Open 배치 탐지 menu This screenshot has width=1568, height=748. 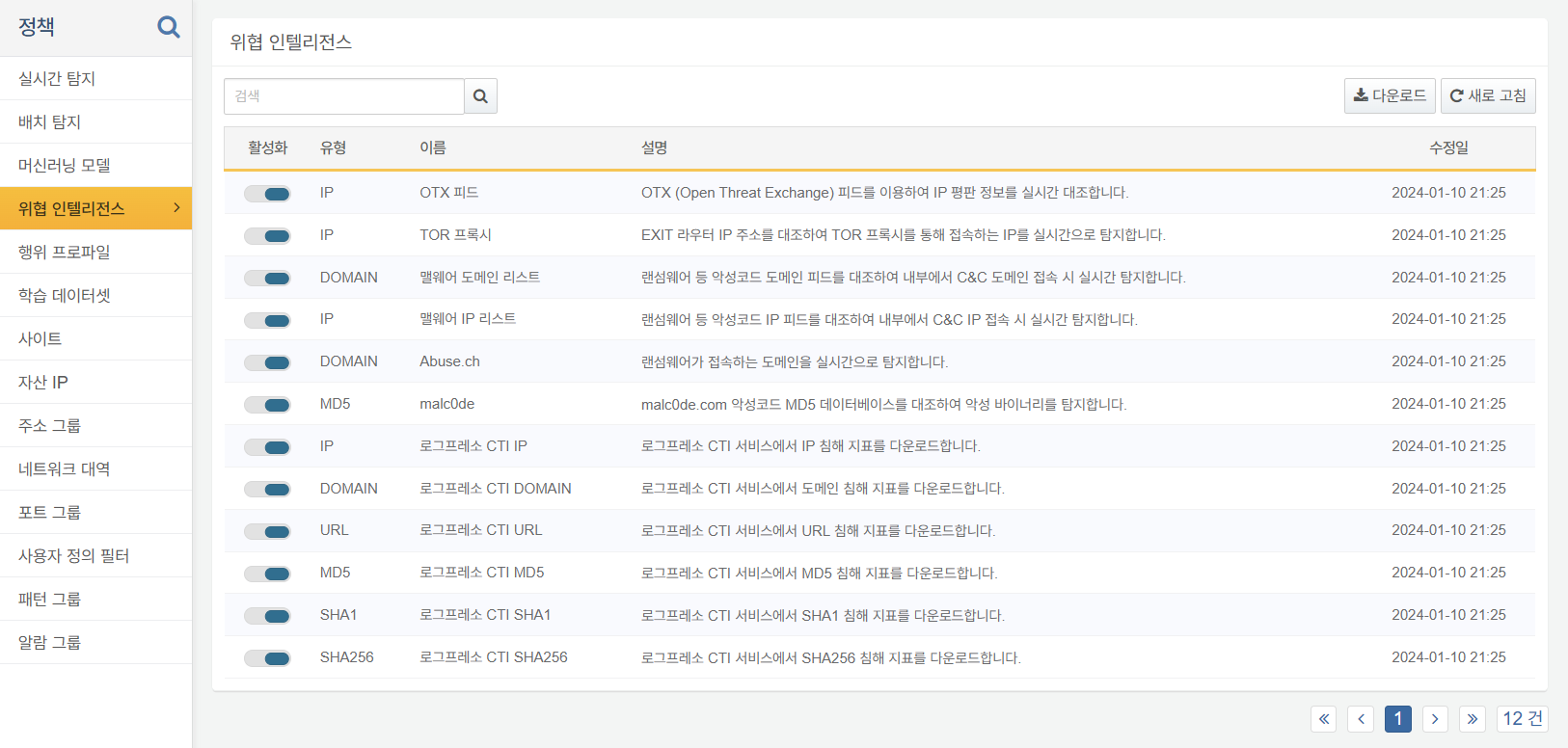(95, 121)
